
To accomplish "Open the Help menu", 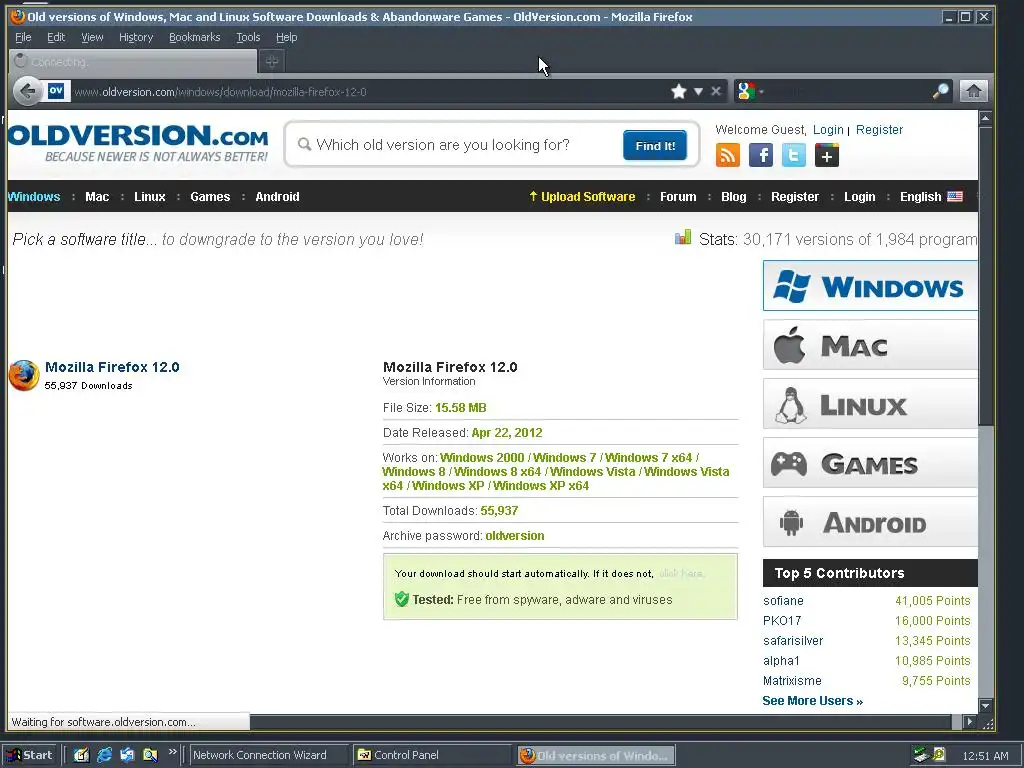I will click(286, 37).
